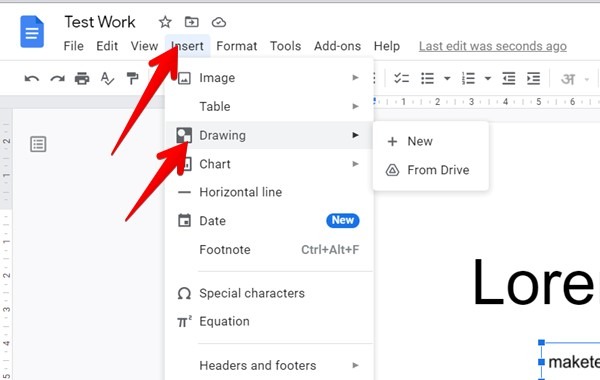Run spelling and grammar check
This screenshot has width=600, height=380.
[x=107, y=78]
